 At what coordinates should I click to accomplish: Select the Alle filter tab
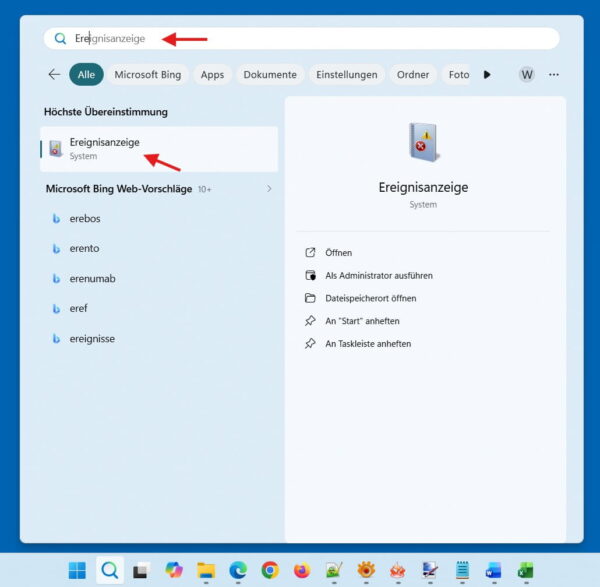click(86, 75)
